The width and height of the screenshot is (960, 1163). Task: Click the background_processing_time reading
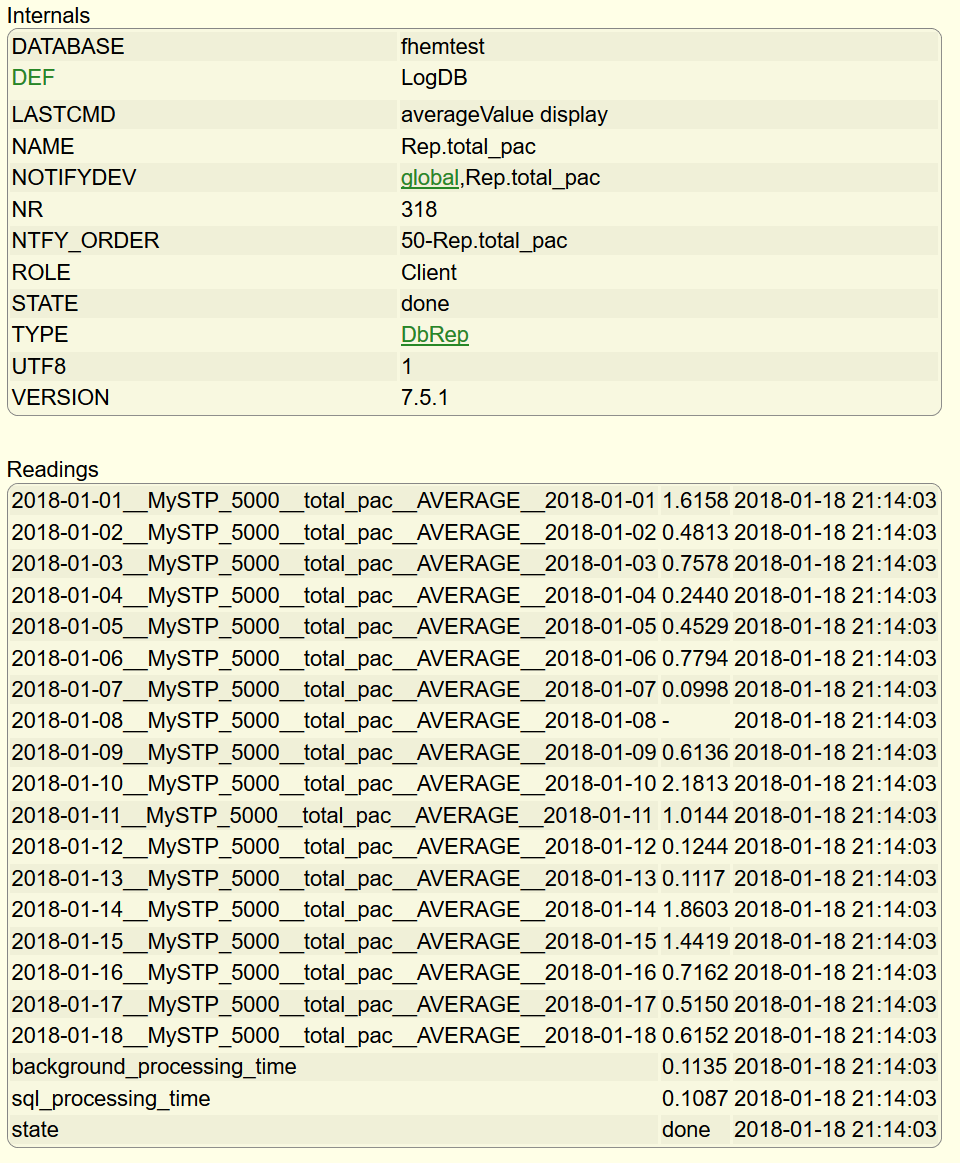pyautogui.click(x=154, y=1067)
